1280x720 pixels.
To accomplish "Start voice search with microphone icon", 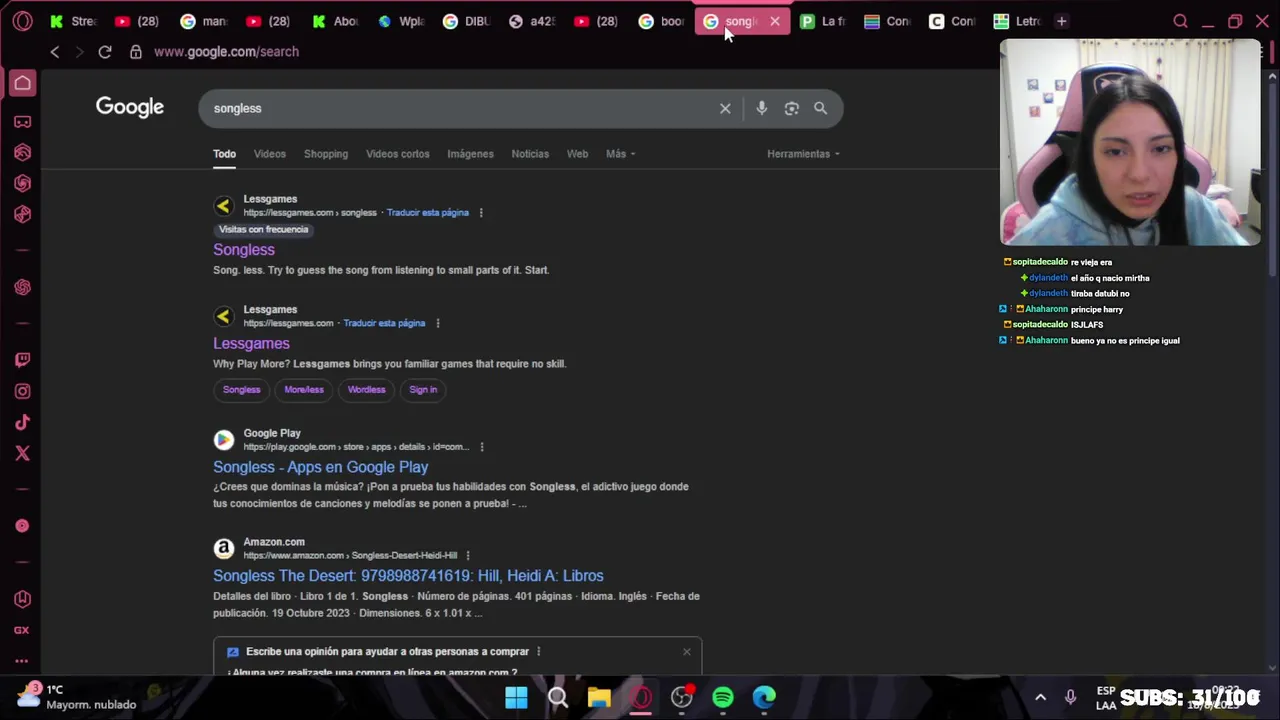I will point(762,108).
